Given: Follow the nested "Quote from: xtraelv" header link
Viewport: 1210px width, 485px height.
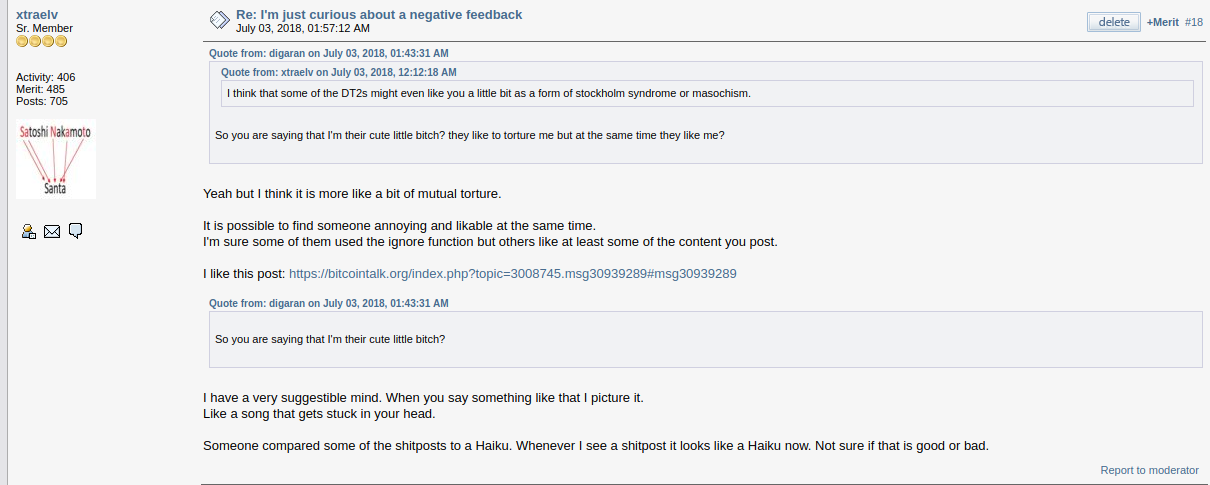Looking at the screenshot, I should 339,72.
